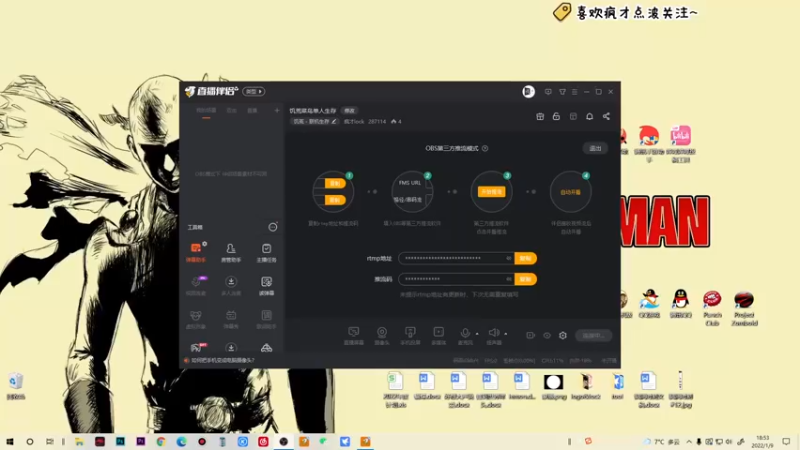
Task: Click the toolbox more-options circle icon
Action: coord(273,227)
